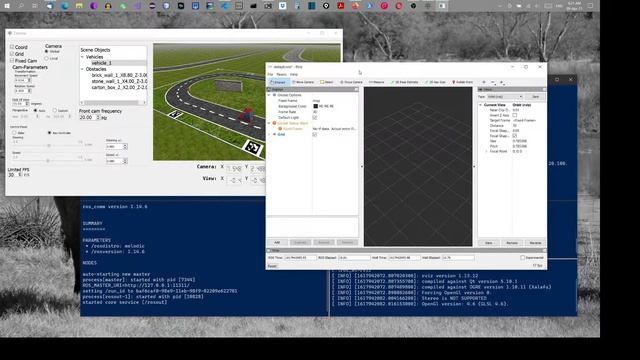
Task: Close the Time panel via its corner icon
Action: coord(544,250)
